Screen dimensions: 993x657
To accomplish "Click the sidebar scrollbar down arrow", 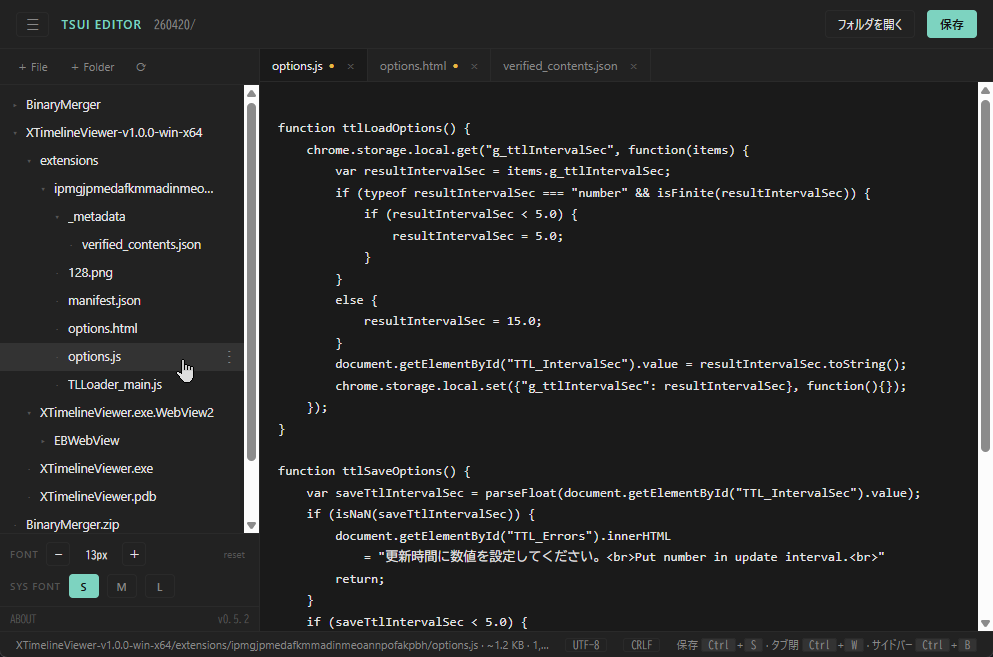I will point(251,525).
